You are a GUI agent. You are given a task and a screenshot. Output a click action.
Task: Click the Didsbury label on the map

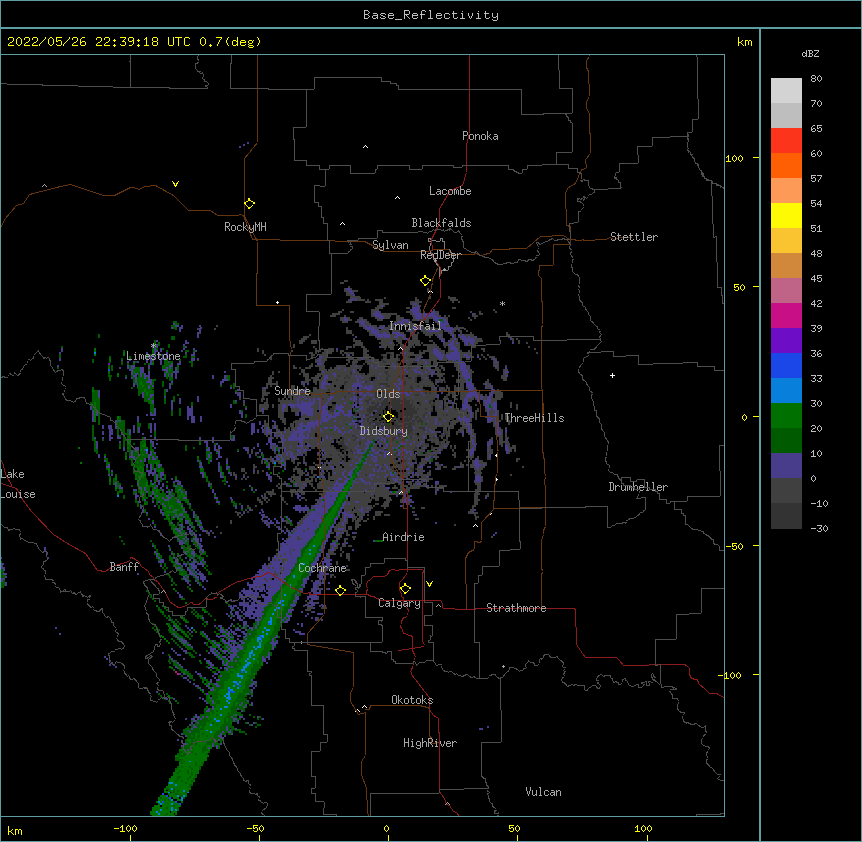(x=383, y=431)
